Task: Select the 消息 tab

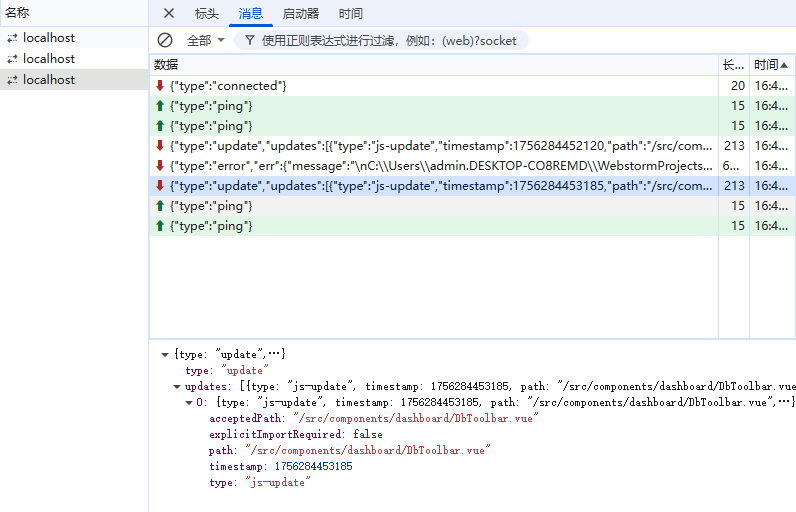Action: coord(251,13)
